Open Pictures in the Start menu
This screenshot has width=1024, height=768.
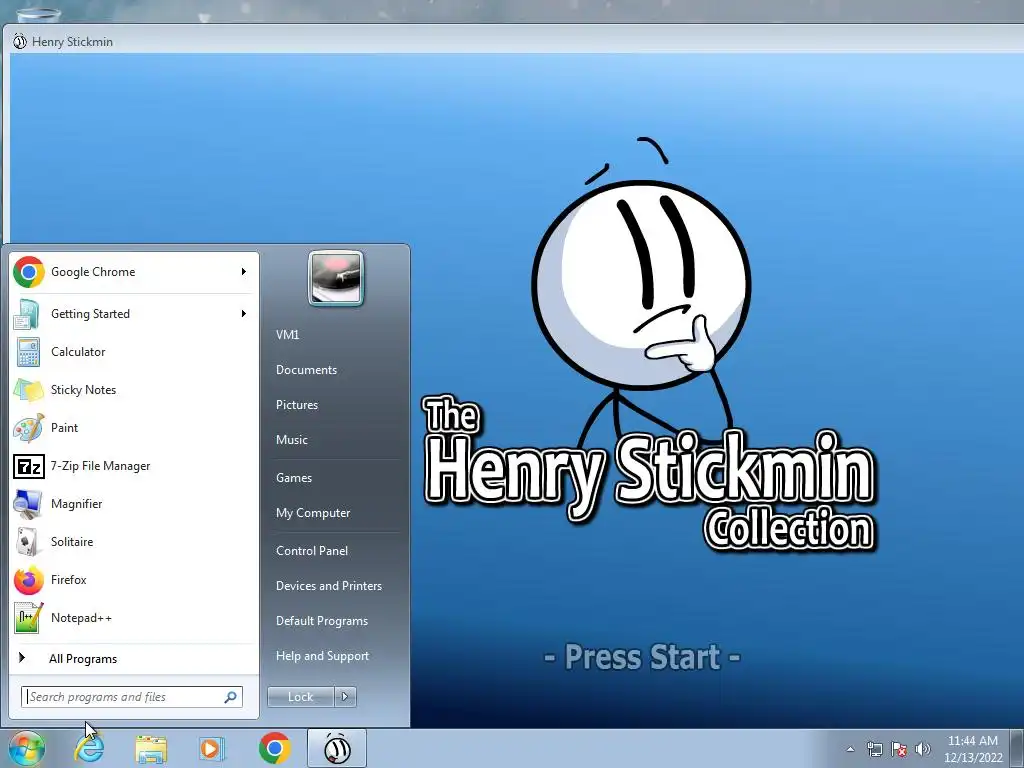[x=297, y=405]
